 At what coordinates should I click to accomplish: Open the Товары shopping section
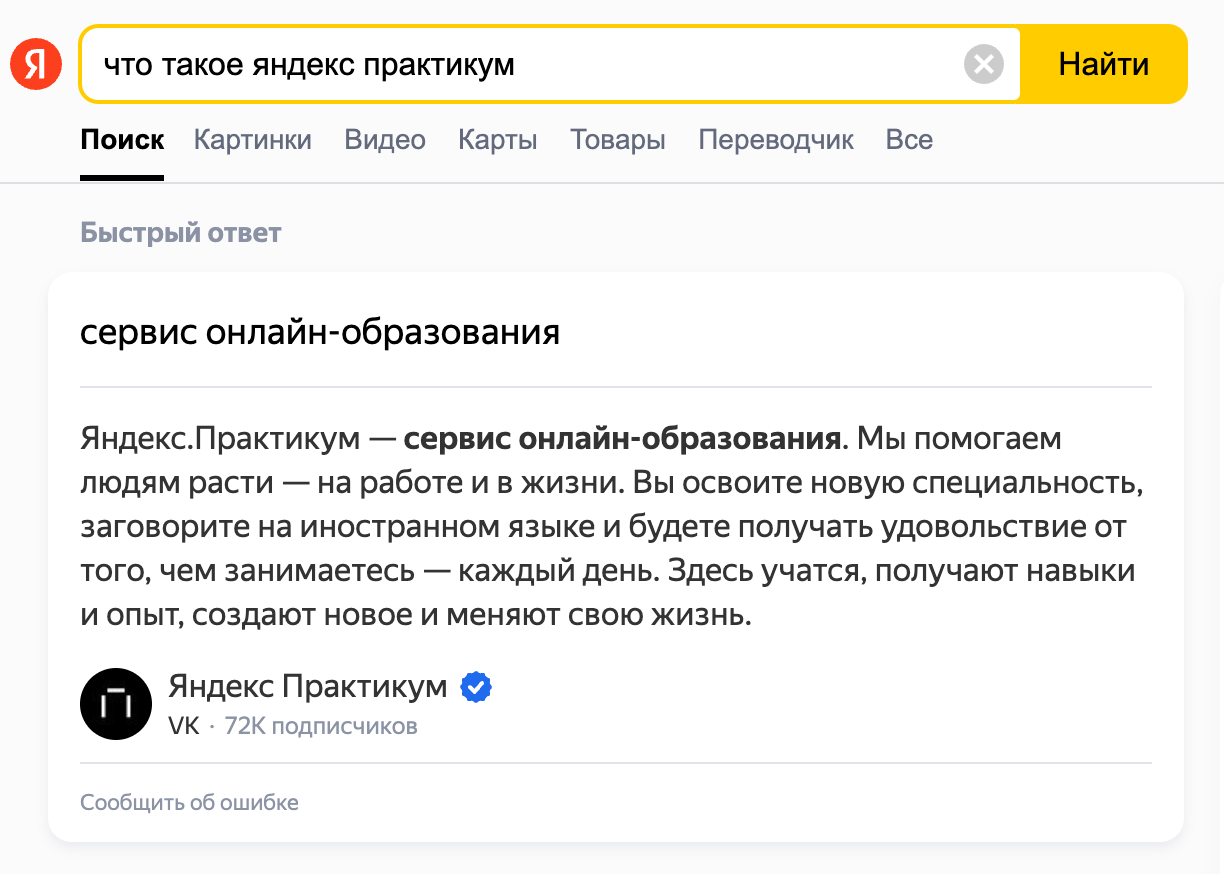tap(617, 139)
